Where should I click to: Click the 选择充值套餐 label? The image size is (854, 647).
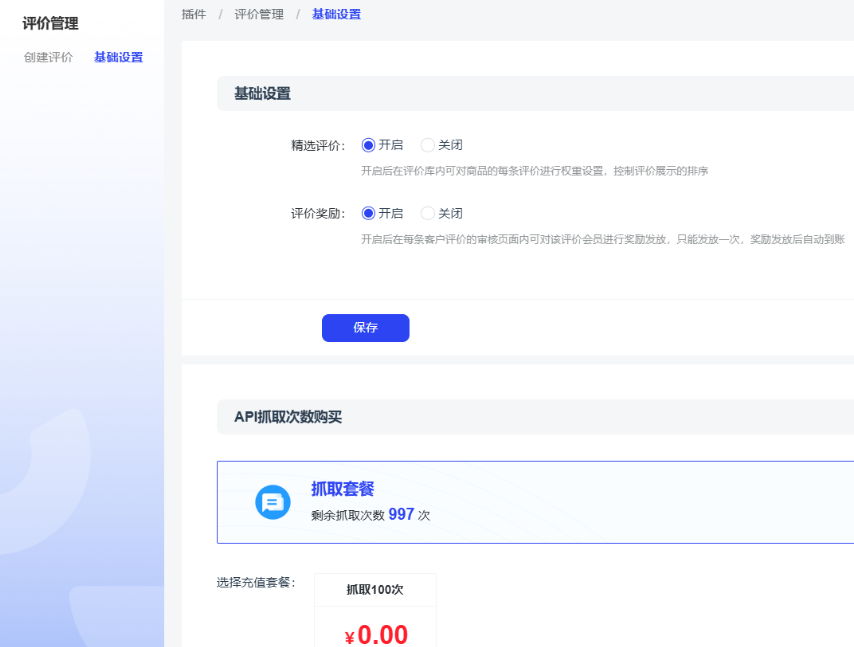click(x=255, y=583)
